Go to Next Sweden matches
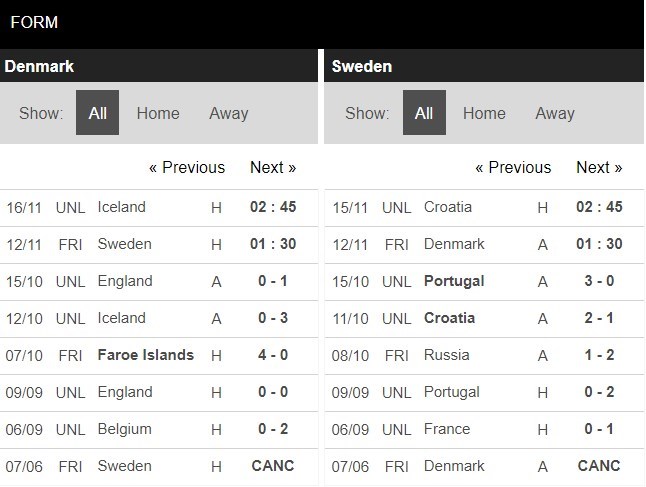 coord(599,167)
